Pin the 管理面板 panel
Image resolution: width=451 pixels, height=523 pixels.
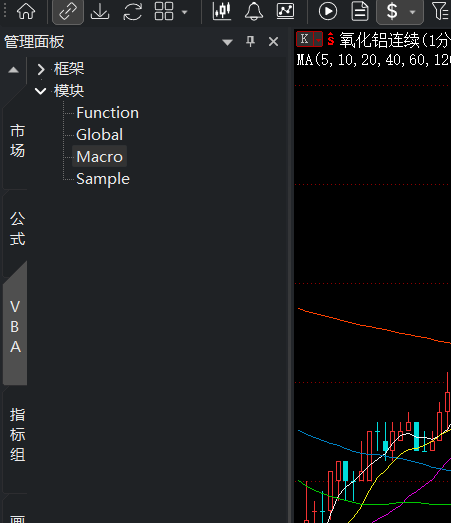[x=250, y=42]
